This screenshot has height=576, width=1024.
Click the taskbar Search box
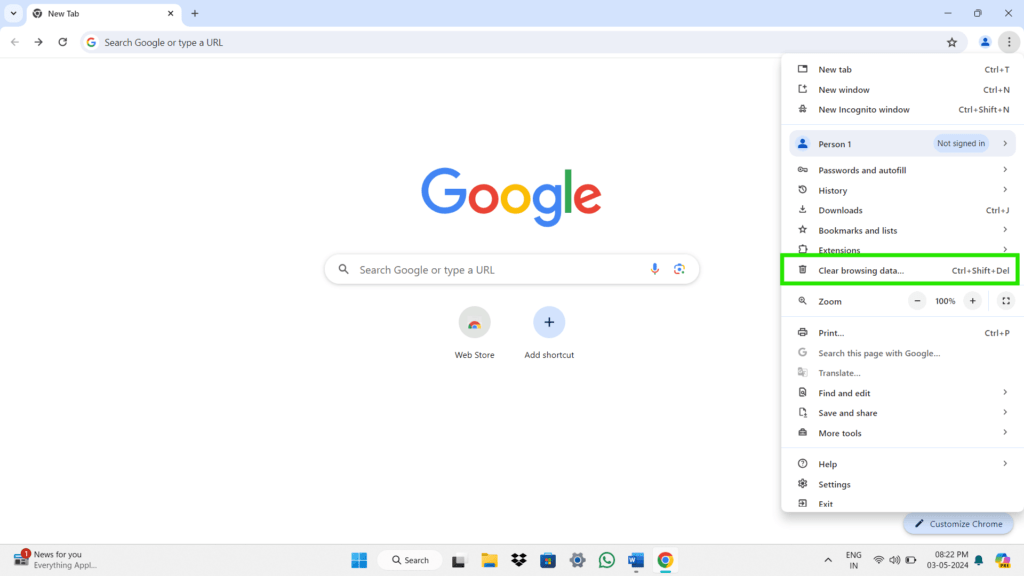click(x=410, y=560)
